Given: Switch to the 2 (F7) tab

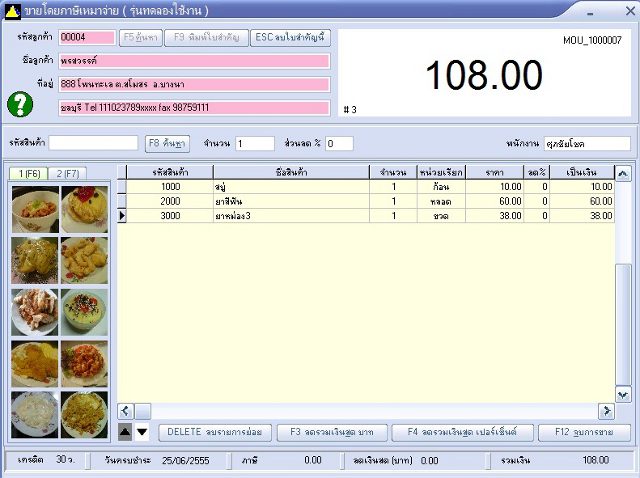Looking at the screenshot, I should point(67,173).
